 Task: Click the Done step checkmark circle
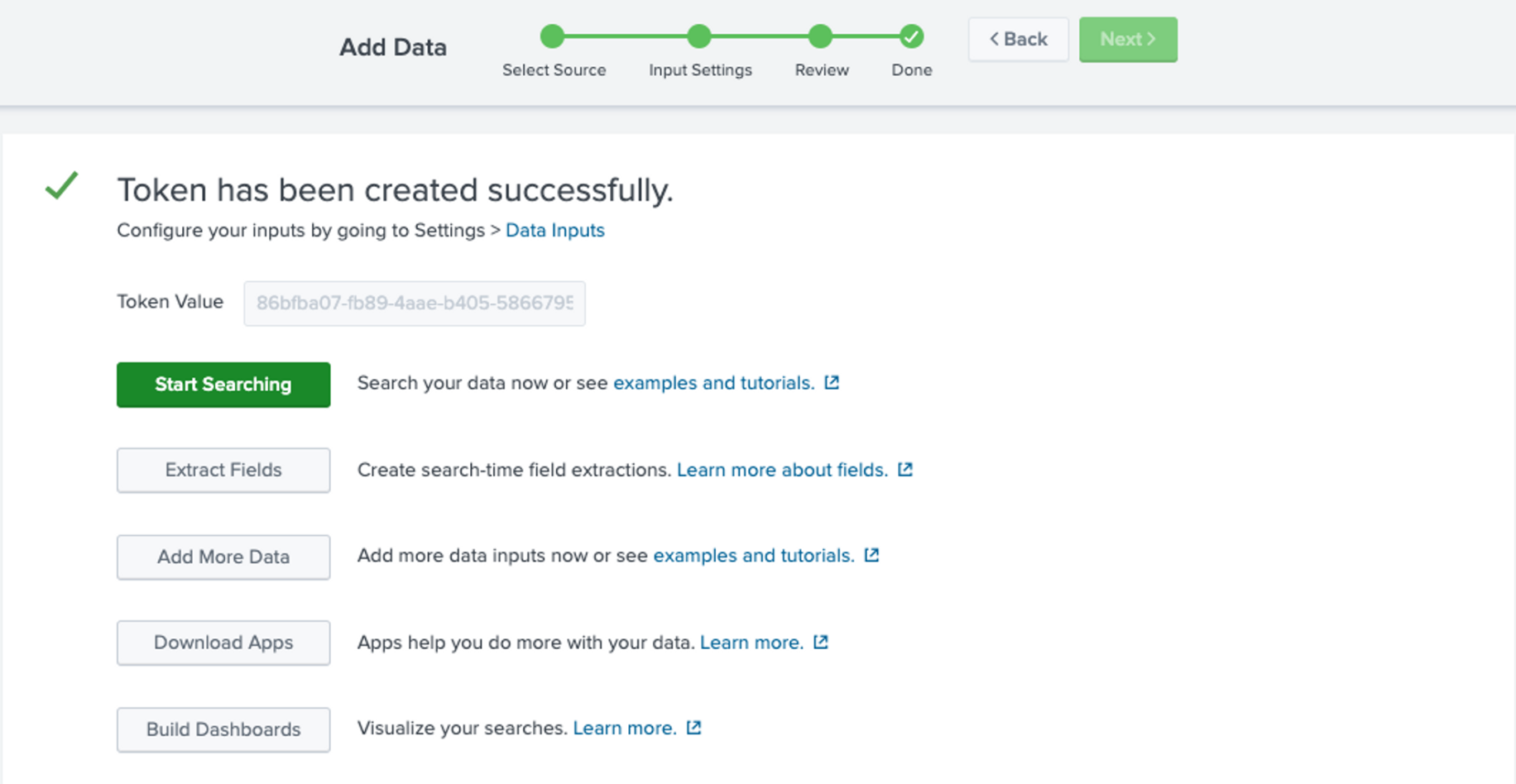point(911,36)
